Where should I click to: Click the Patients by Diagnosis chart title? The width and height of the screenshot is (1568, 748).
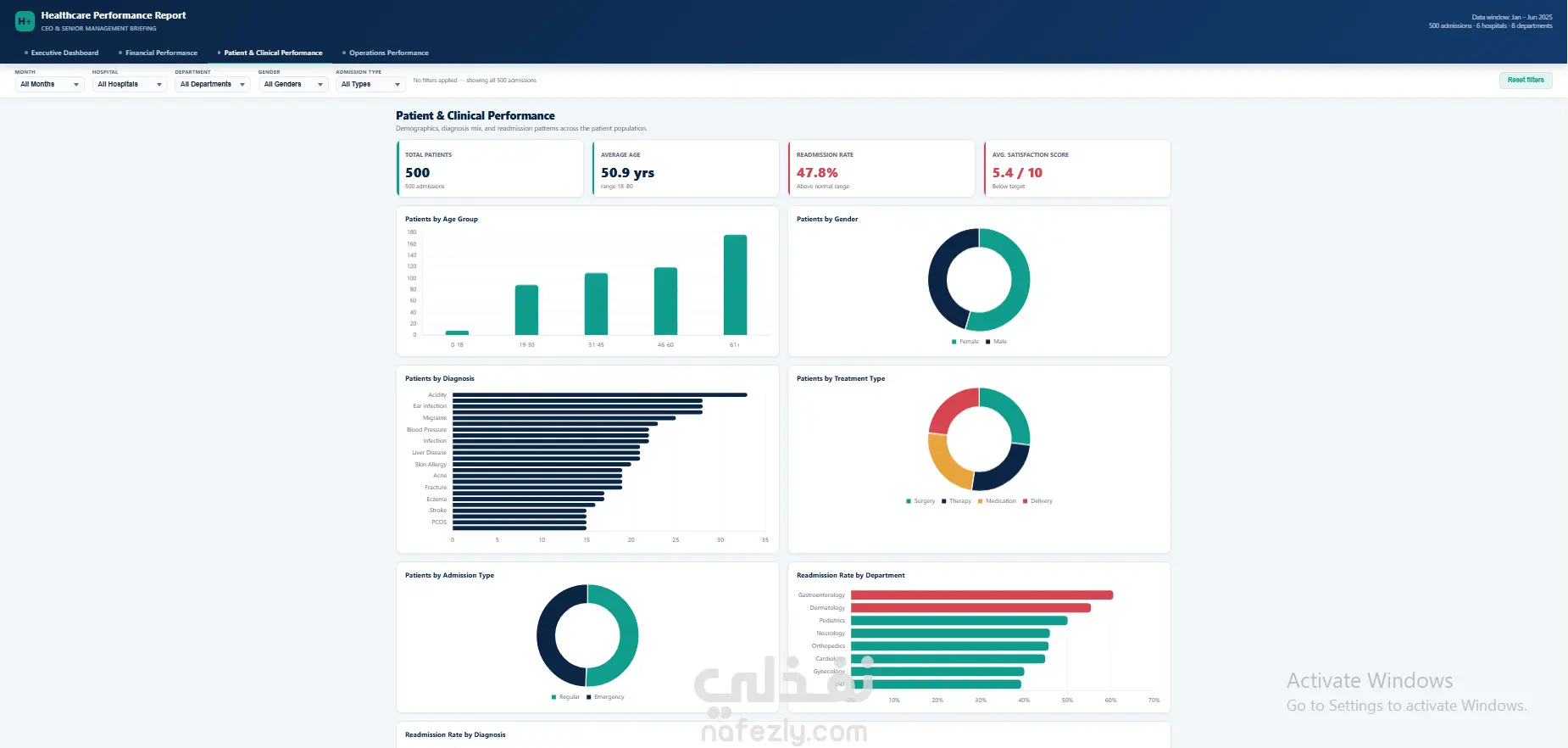click(440, 379)
